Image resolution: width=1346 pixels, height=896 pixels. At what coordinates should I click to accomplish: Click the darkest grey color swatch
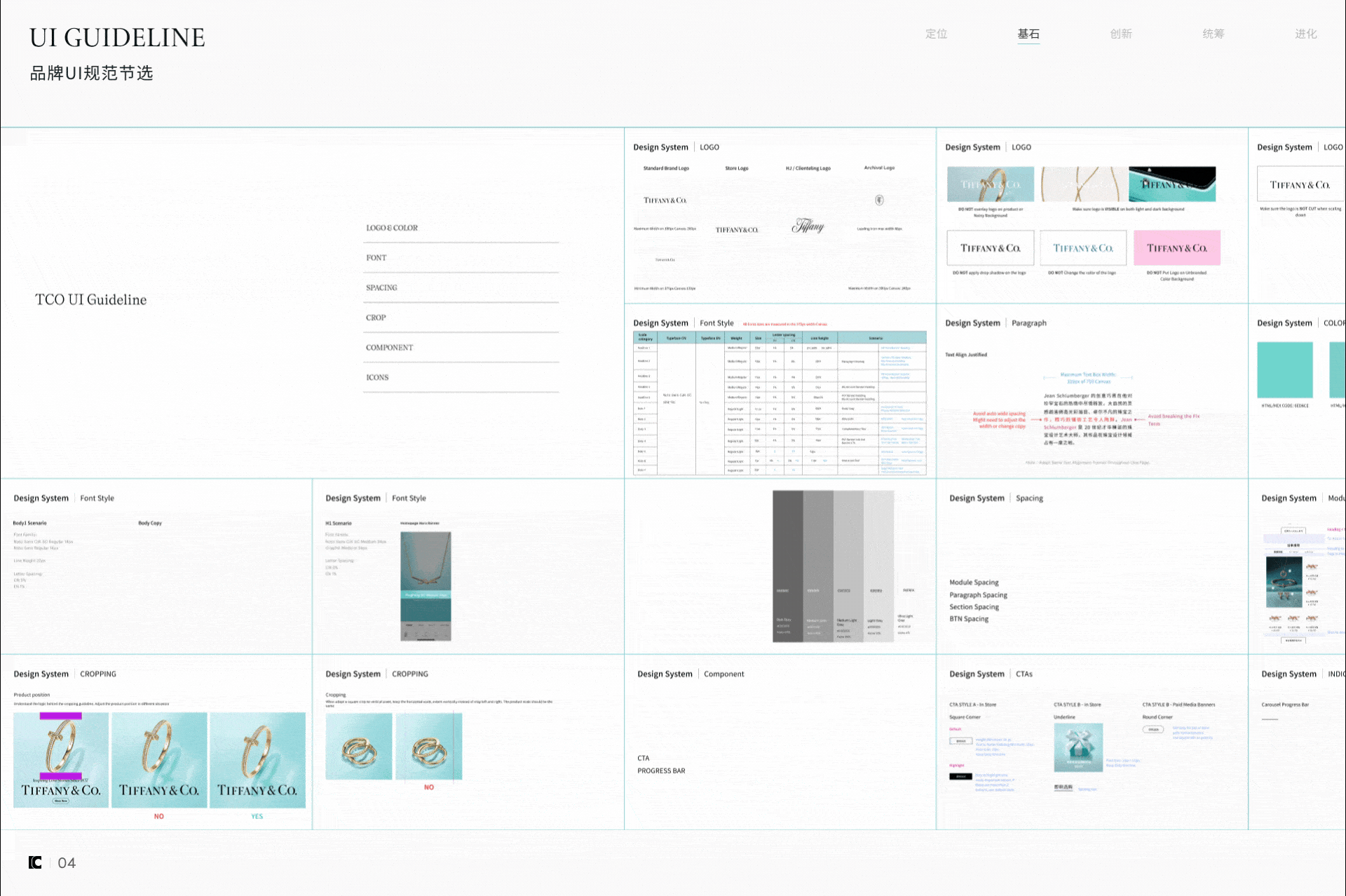click(x=787, y=566)
